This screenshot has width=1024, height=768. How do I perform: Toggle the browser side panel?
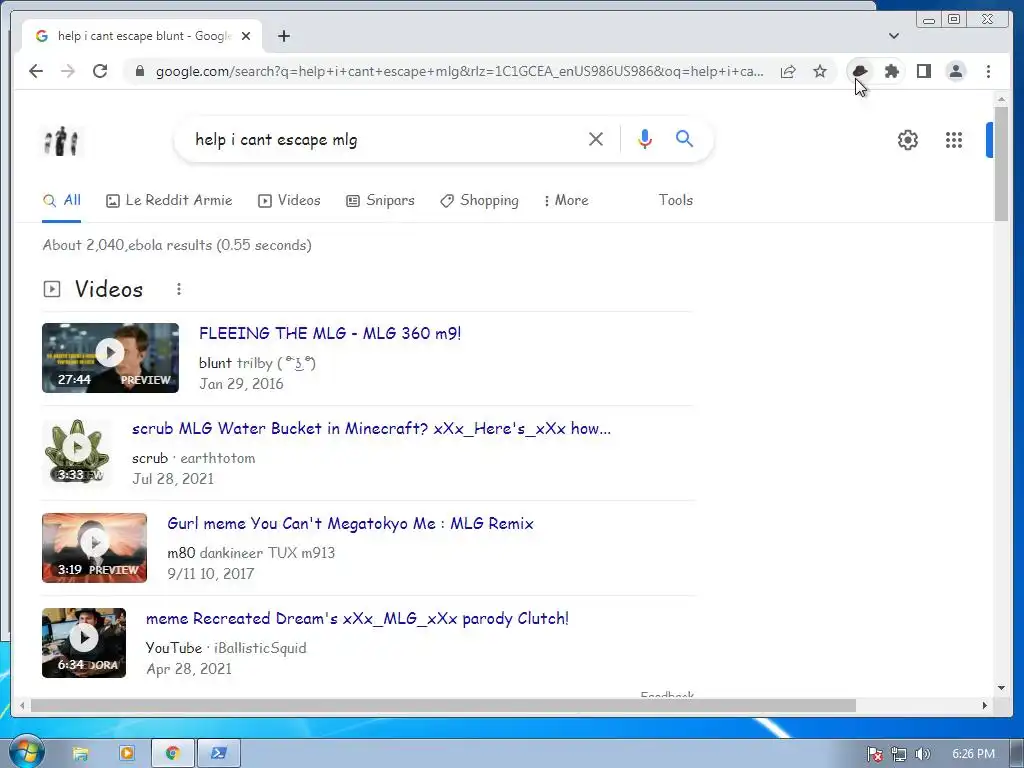click(923, 71)
